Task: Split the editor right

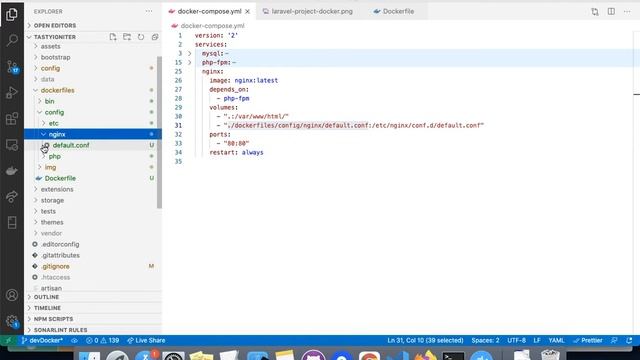Action: click(x=611, y=11)
